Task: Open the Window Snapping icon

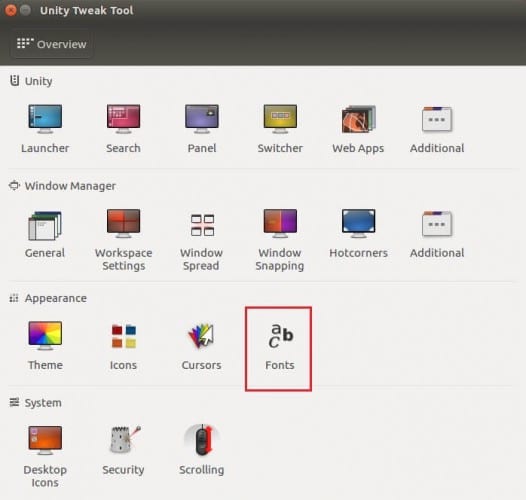Action: point(280,224)
